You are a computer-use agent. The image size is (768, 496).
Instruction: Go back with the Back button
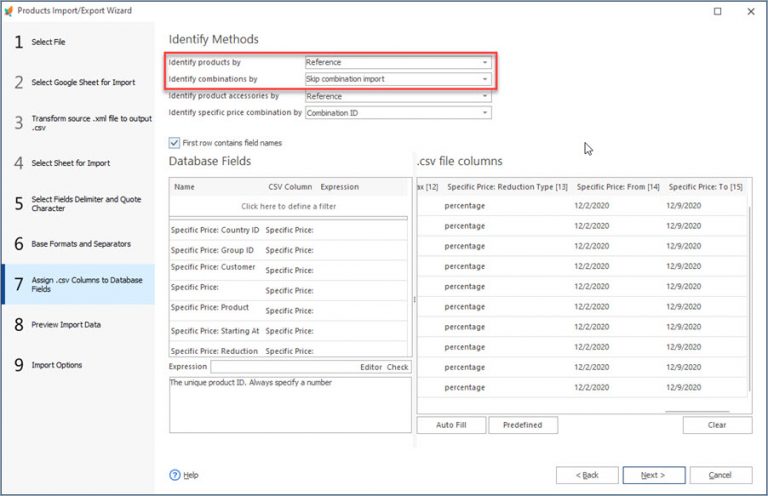[584, 474]
